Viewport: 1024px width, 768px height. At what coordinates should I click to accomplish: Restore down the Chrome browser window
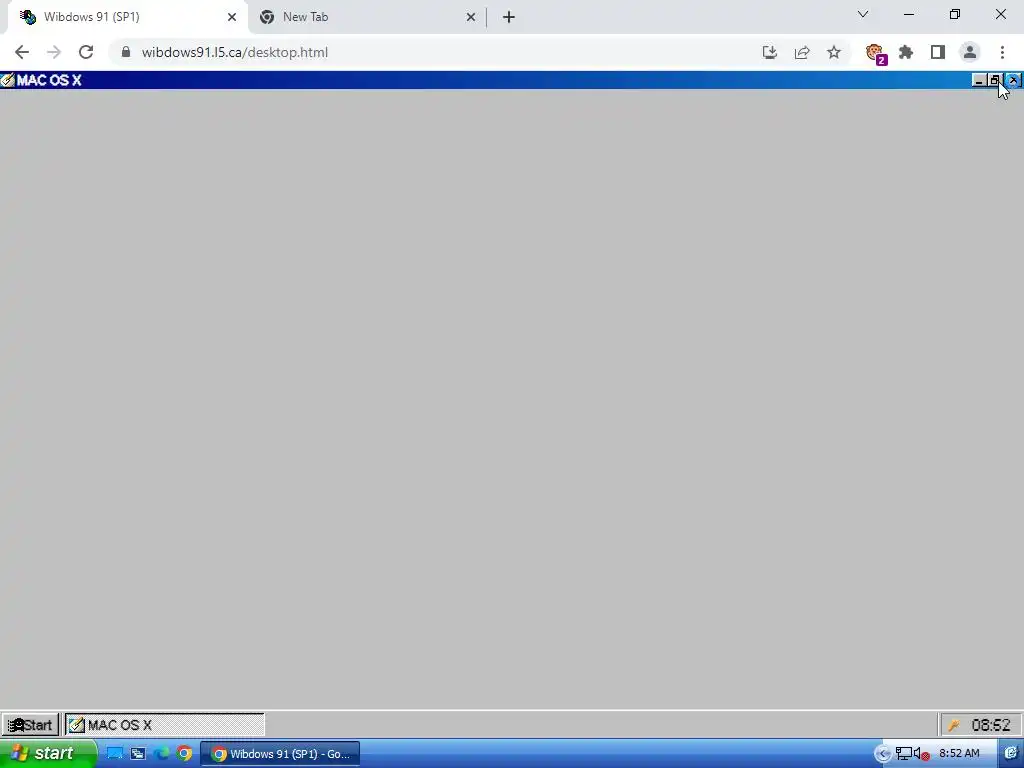pyautogui.click(x=955, y=14)
